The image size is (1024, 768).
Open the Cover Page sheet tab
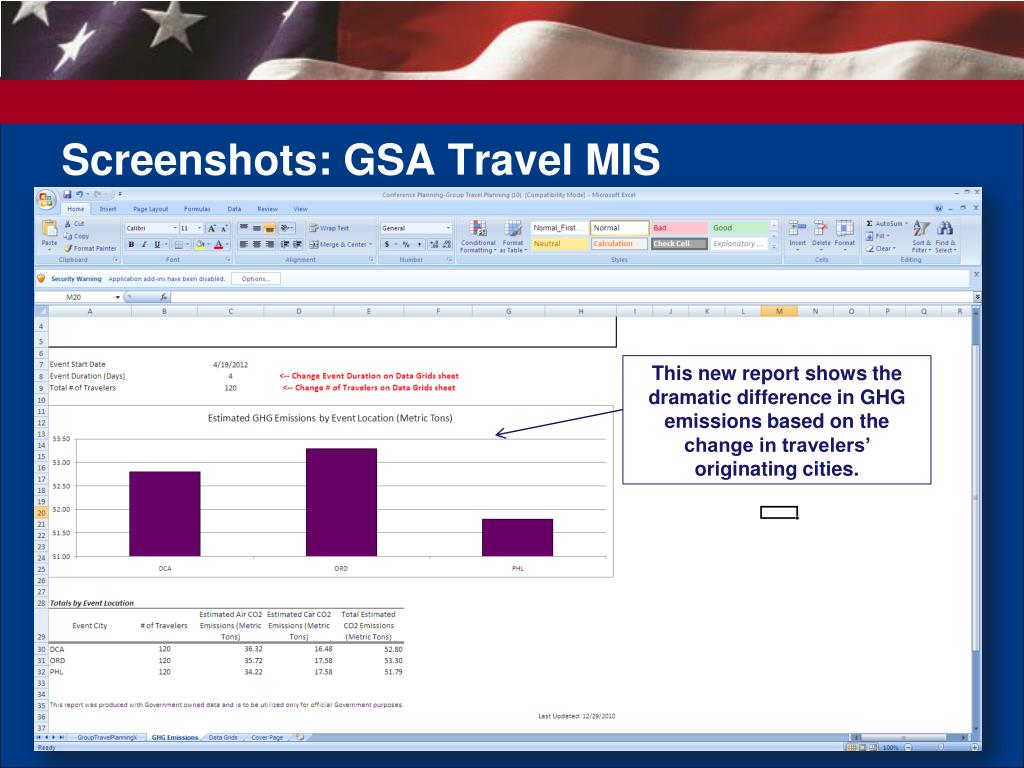[267, 737]
